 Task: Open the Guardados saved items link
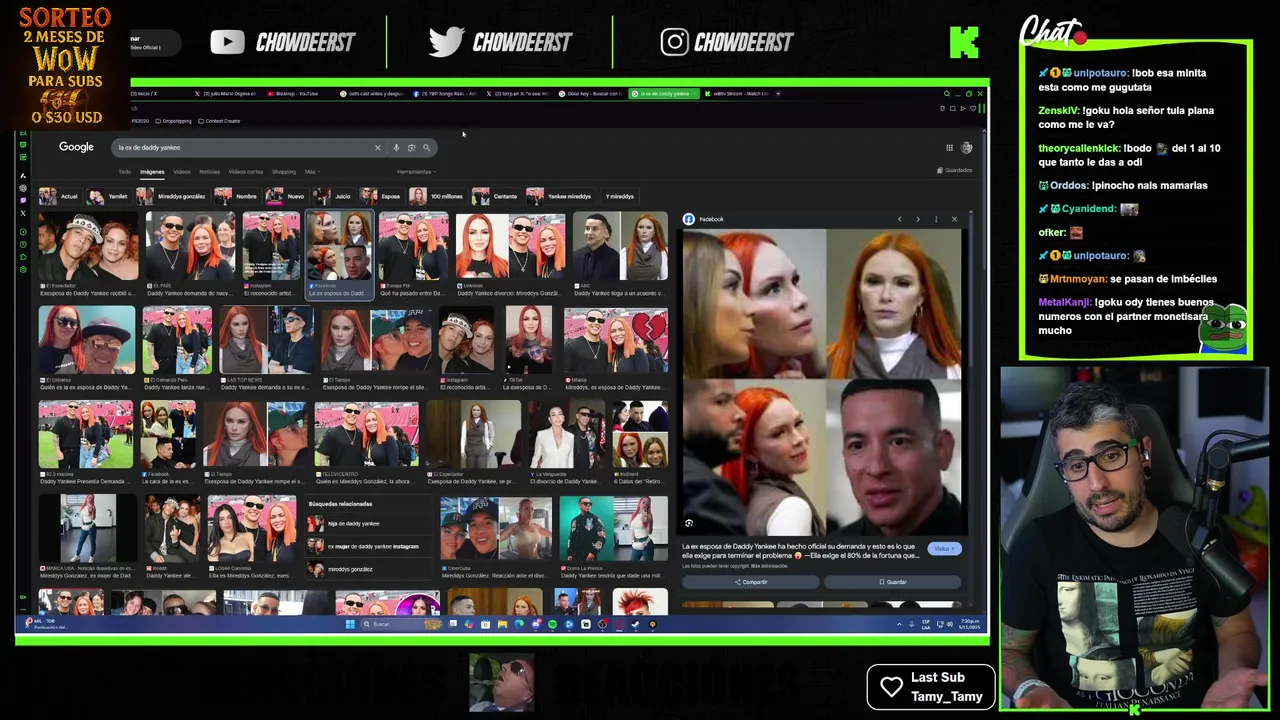click(955, 171)
